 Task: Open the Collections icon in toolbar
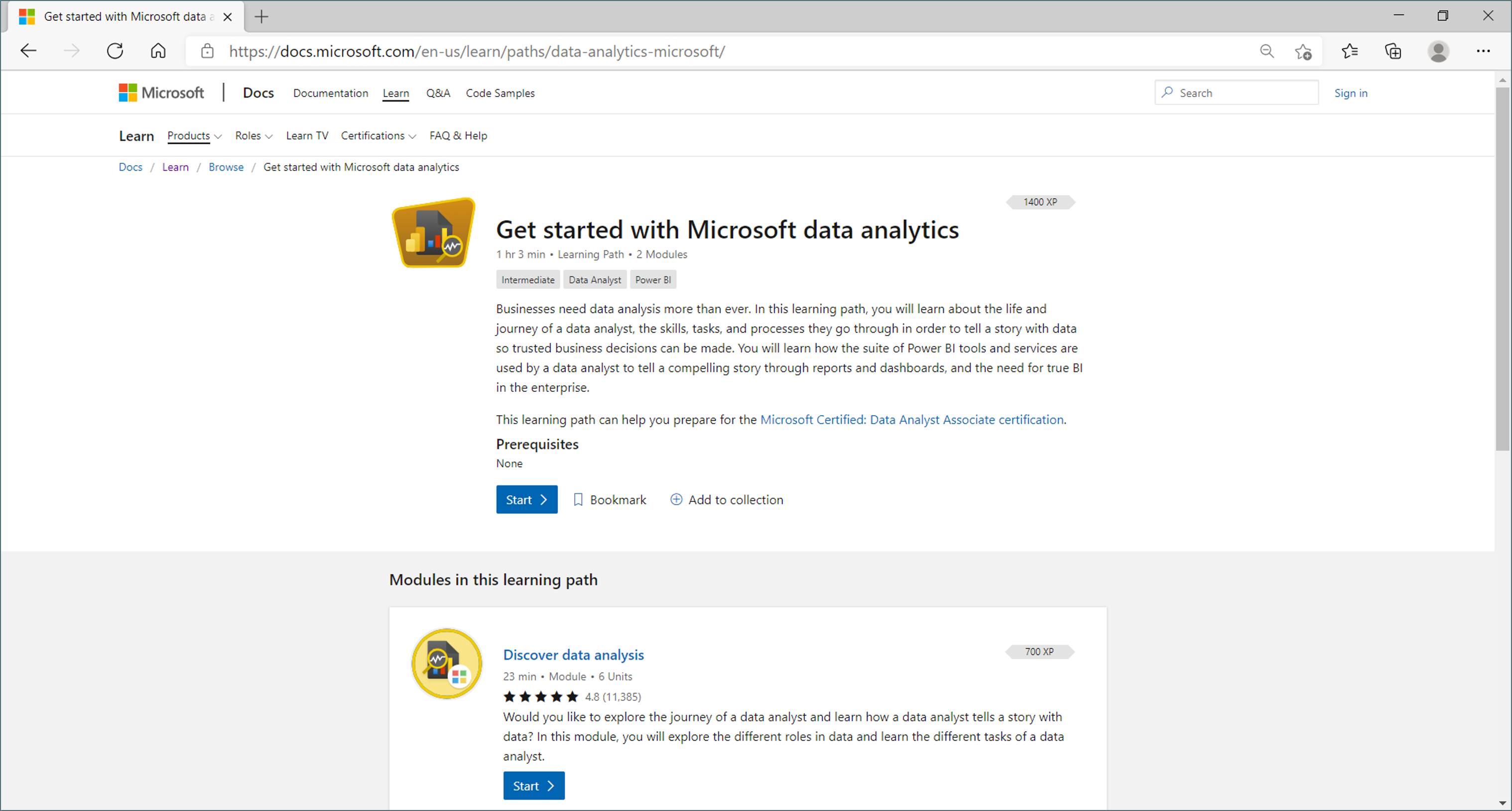[1393, 51]
